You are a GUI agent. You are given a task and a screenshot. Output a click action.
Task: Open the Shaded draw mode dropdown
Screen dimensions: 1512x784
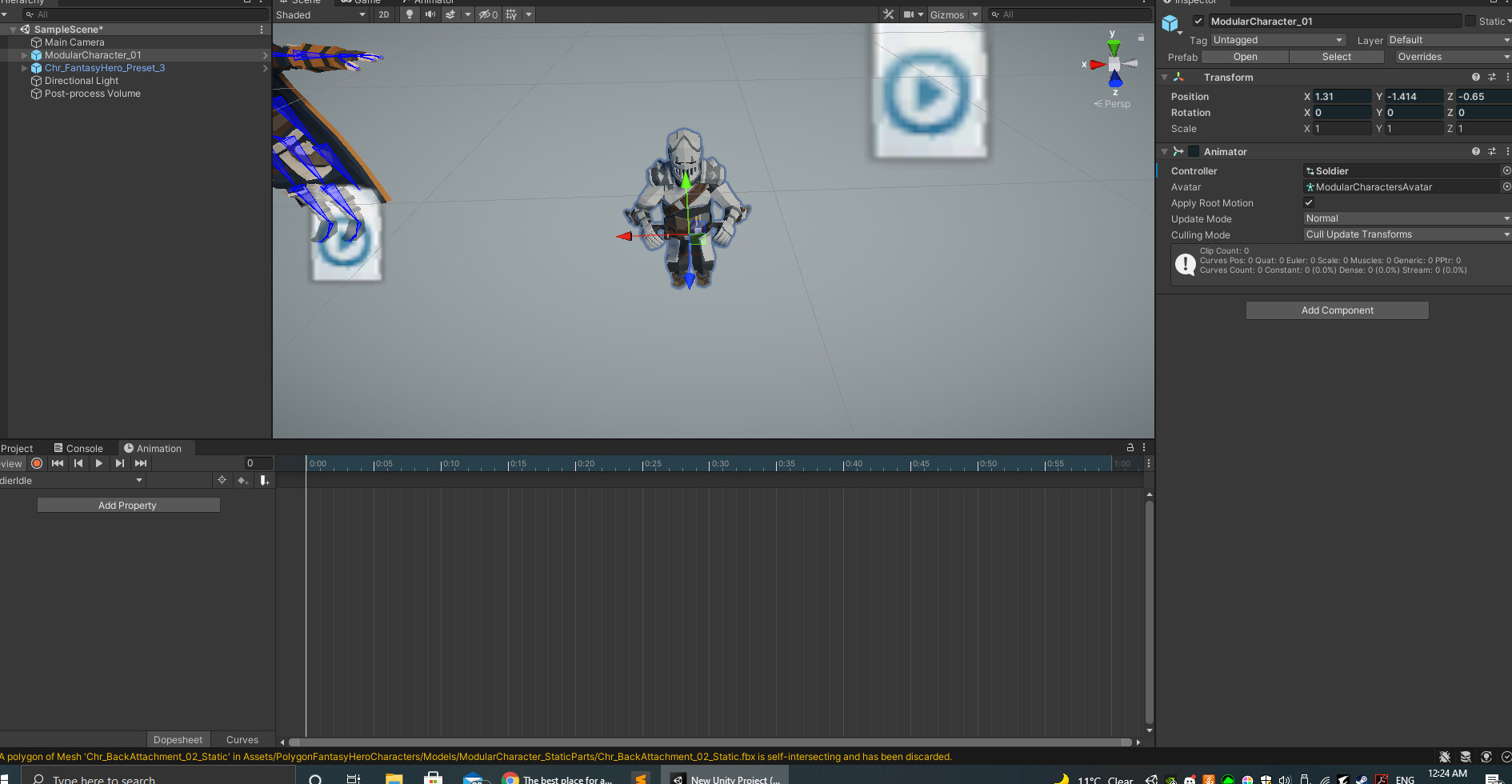click(320, 14)
